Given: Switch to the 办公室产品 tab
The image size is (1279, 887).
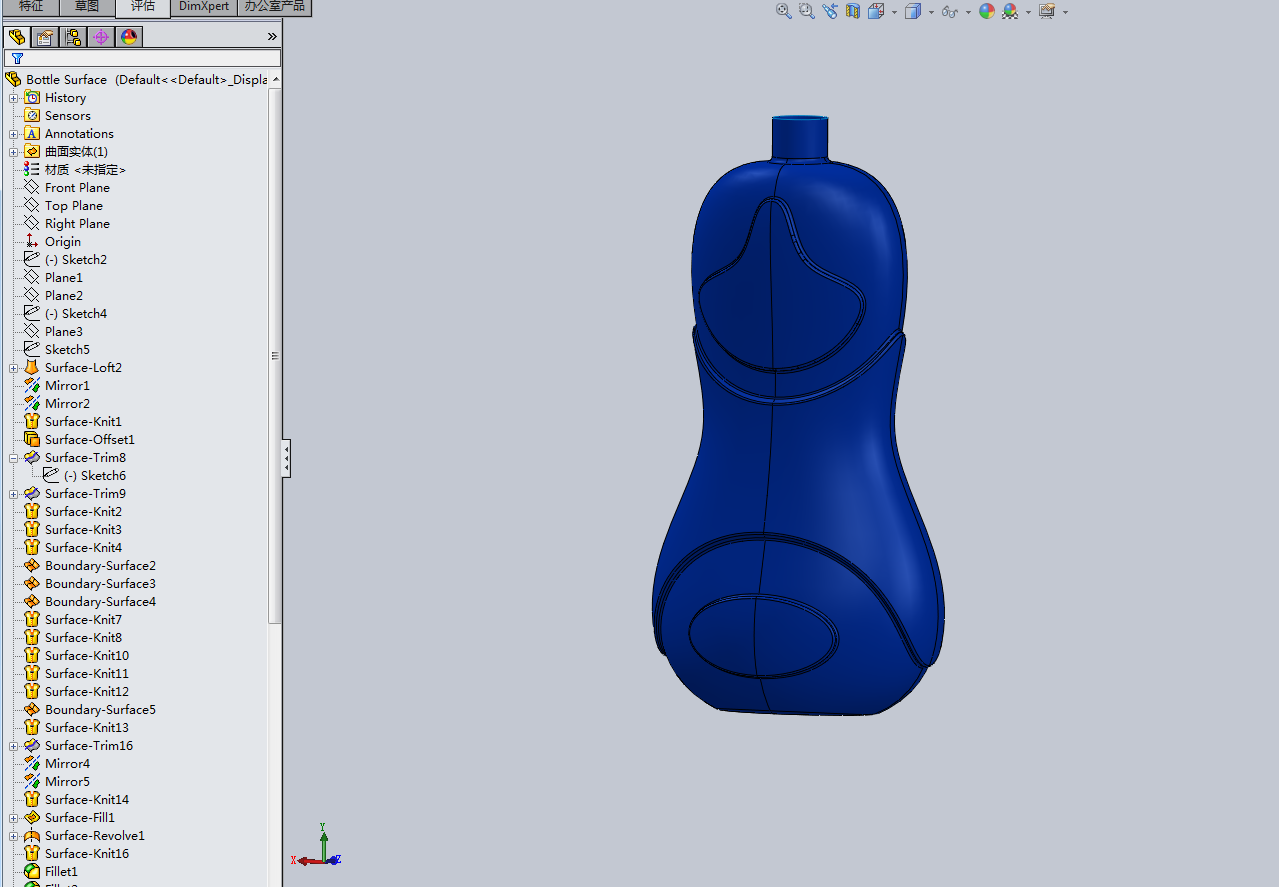Looking at the screenshot, I should coord(275,7).
